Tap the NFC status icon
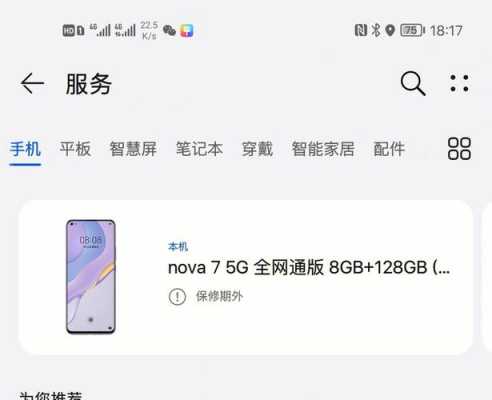The width and height of the screenshot is (492, 400). (x=360, y=31)
